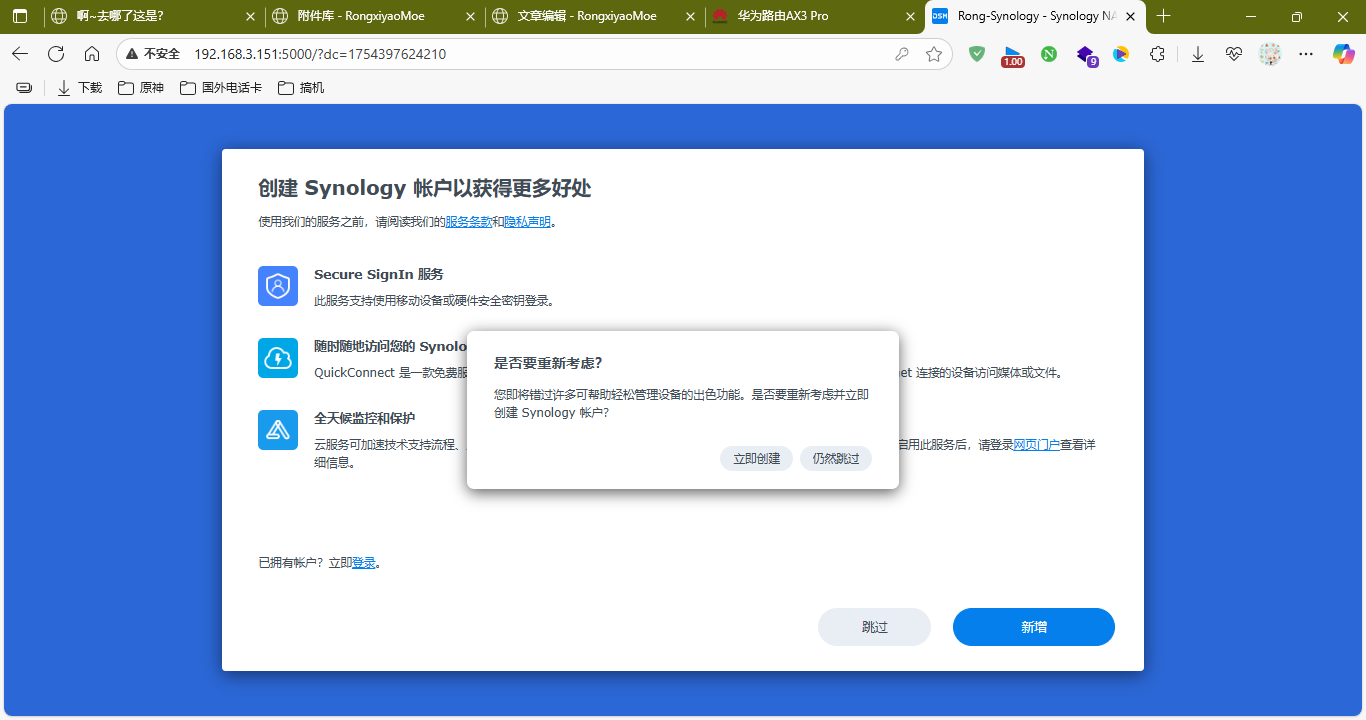This screenshot has width=1366, height=720.
Task: Click the Secure SignIn shield icon
Action: pos(278,286)
